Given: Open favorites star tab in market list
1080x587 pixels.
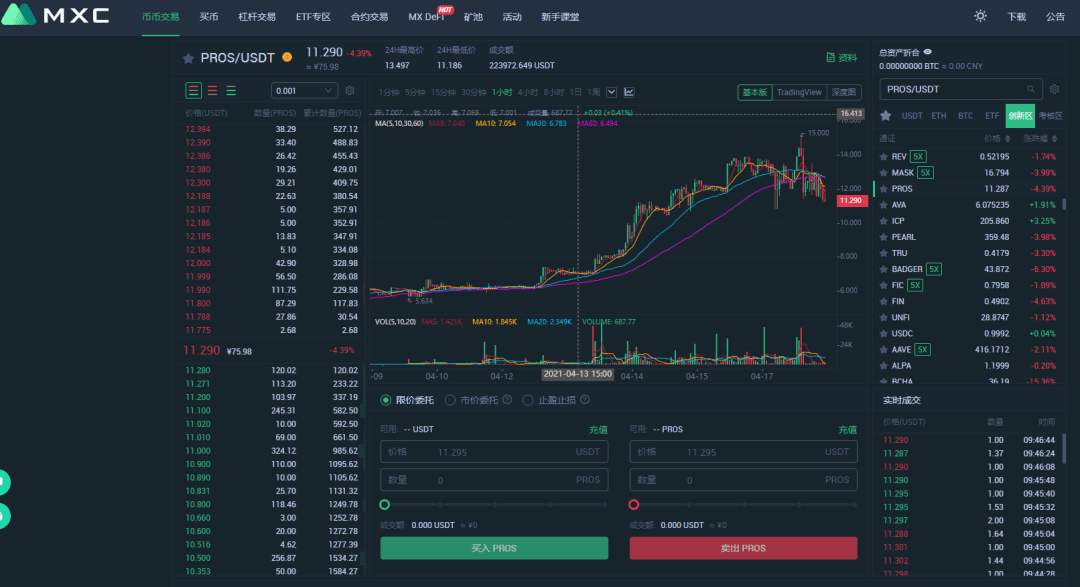Looking at the screenshot, I should [x=886, y=116].
